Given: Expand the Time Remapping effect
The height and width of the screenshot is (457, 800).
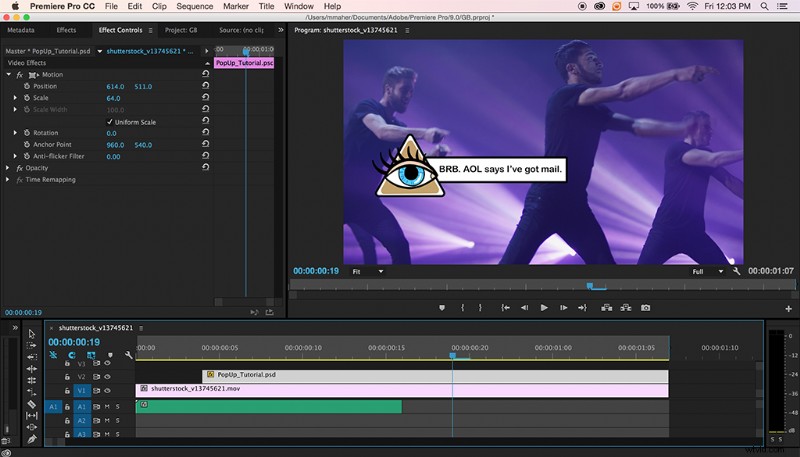Looking at the screenshot, I should 8,180.
